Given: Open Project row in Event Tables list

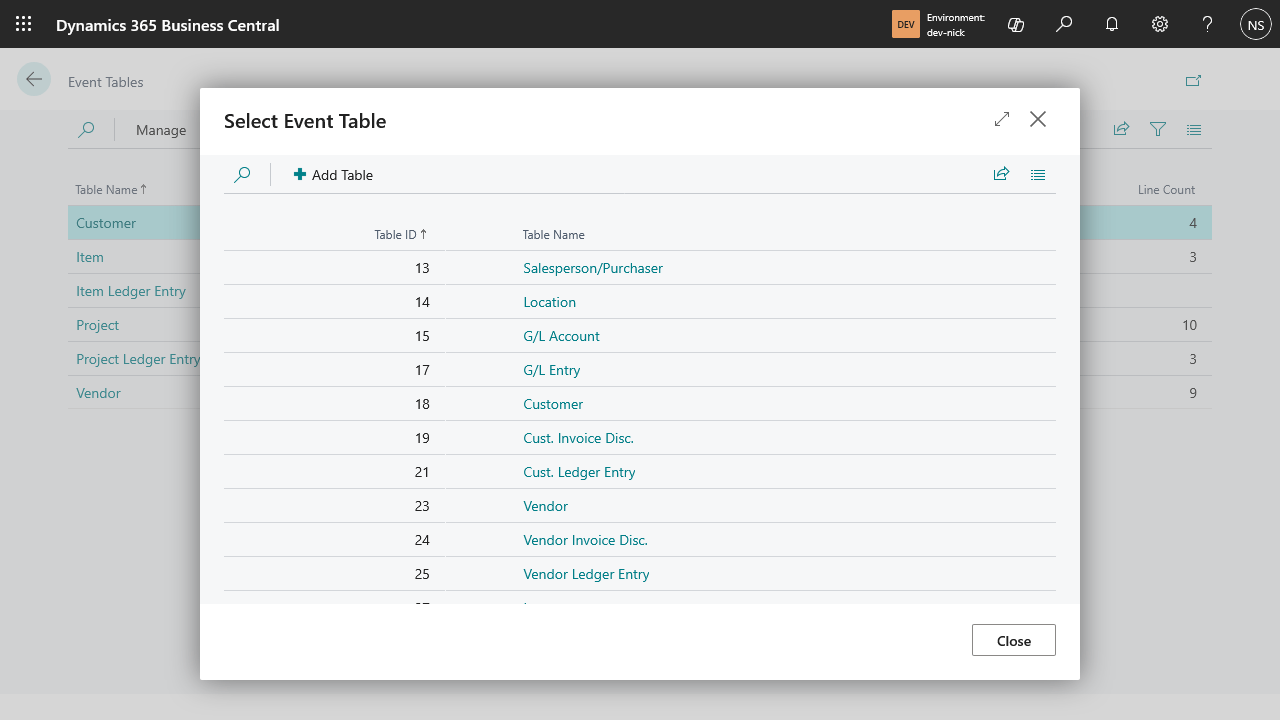Looking at the screenshot, I should [97, 325].
